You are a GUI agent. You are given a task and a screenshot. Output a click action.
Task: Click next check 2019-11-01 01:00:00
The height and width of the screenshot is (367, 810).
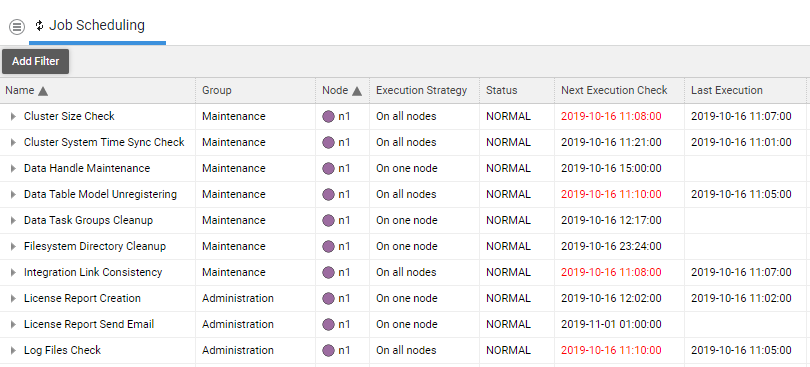[x=611, y=324]
